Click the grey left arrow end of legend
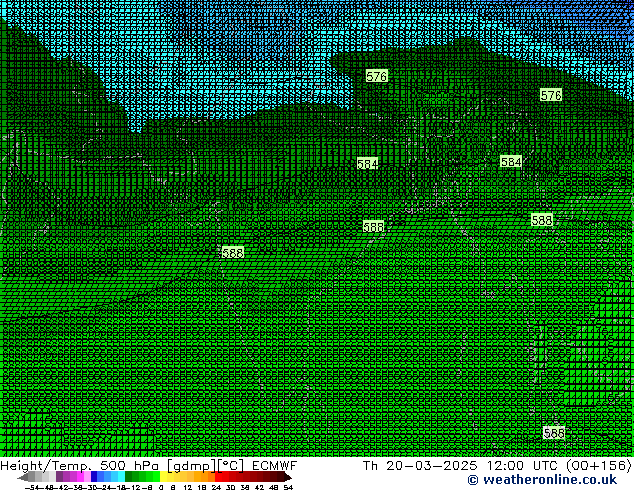The image size is (634, 490). pos(23,477)
